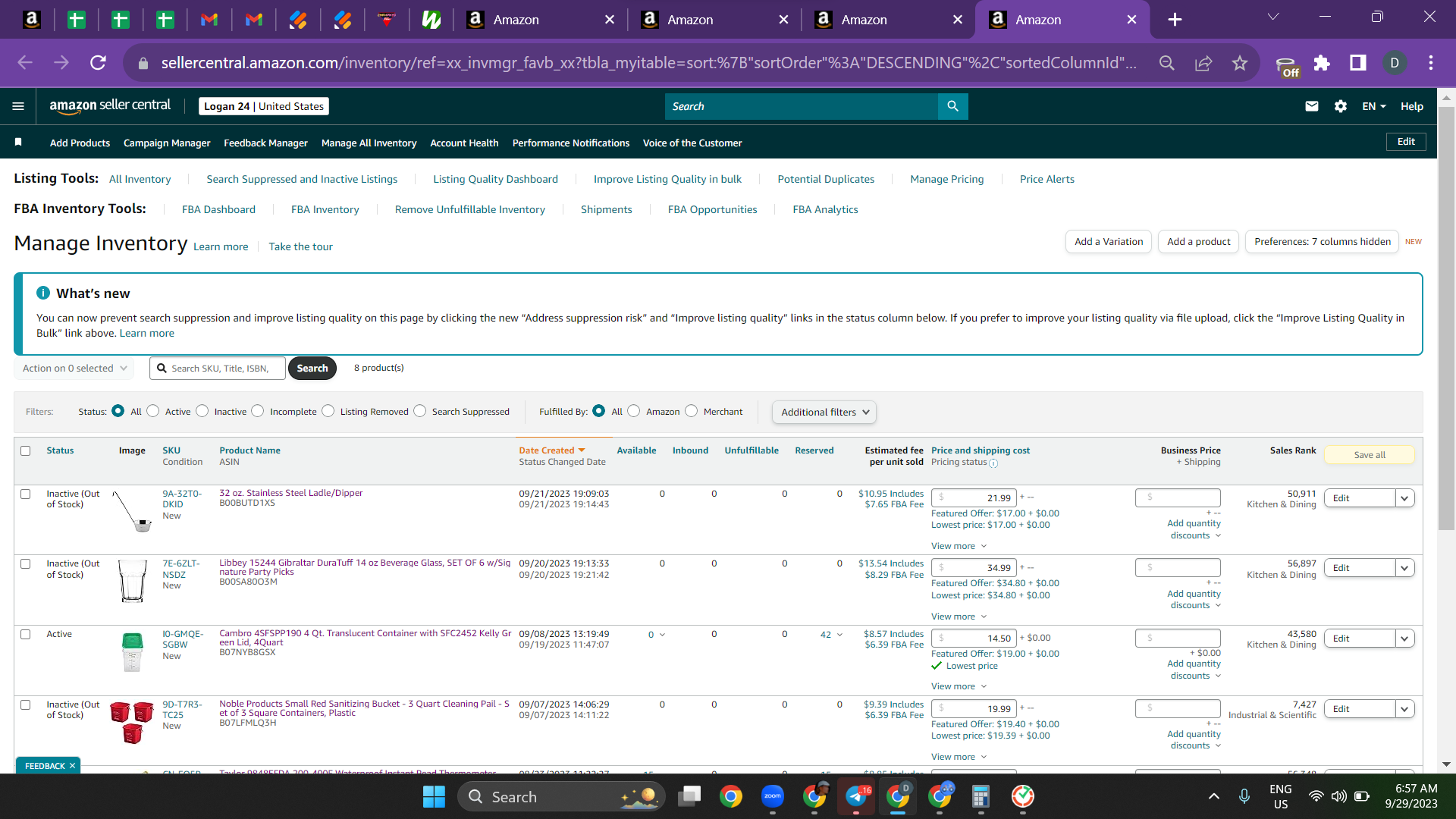Viewport: 1456px width, 819px height.
Task: Click the Search SKU, Title, ISBN field
Action: (218, 369)
